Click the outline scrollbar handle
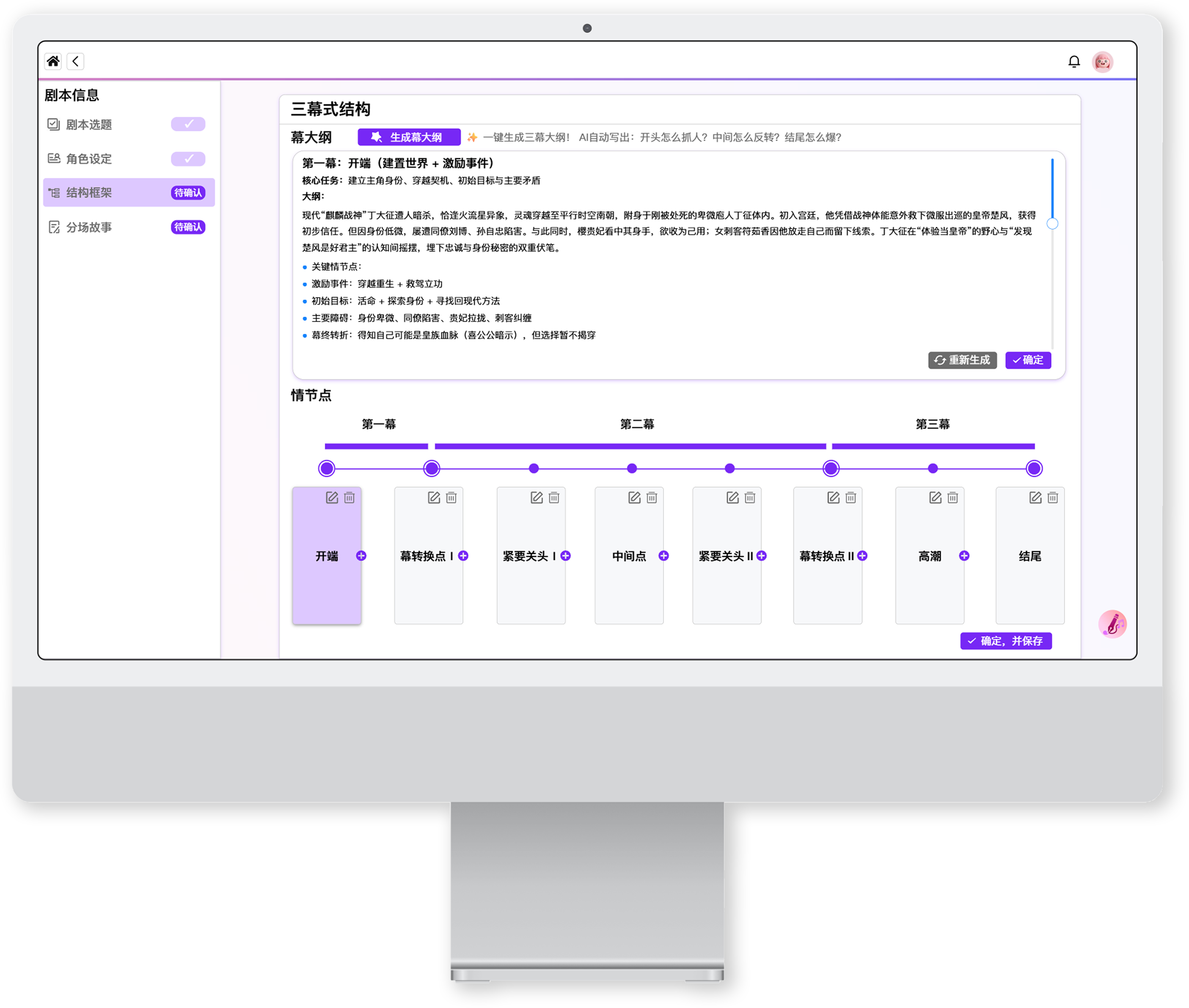Screen dimensions: 1189x1008 pos(1052,223)
